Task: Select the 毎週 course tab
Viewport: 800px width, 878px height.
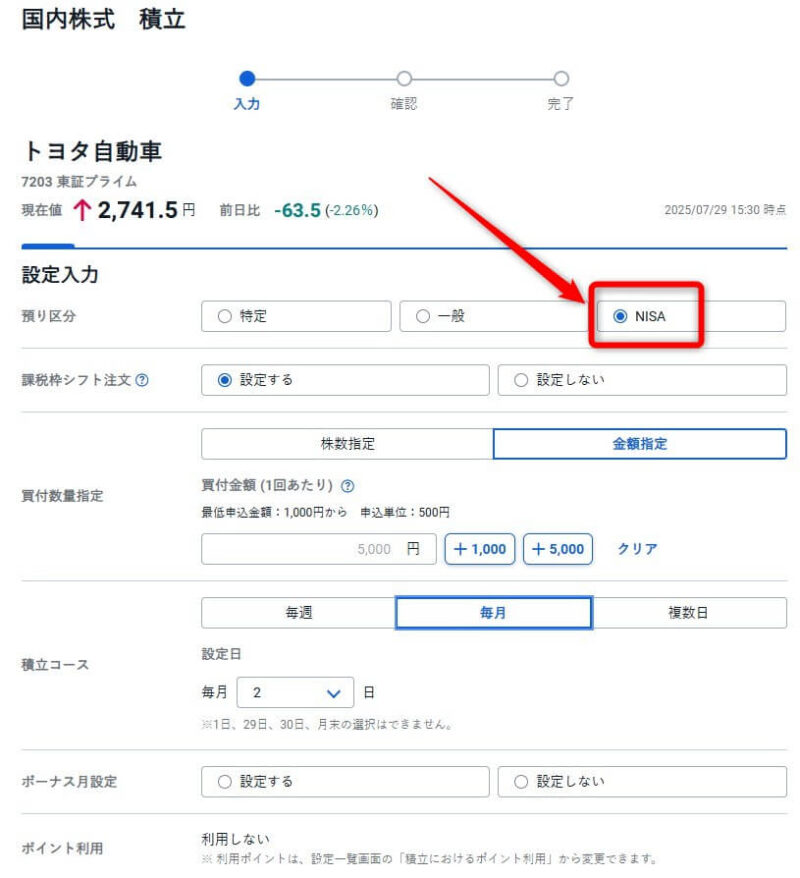Action: point(298,613)
